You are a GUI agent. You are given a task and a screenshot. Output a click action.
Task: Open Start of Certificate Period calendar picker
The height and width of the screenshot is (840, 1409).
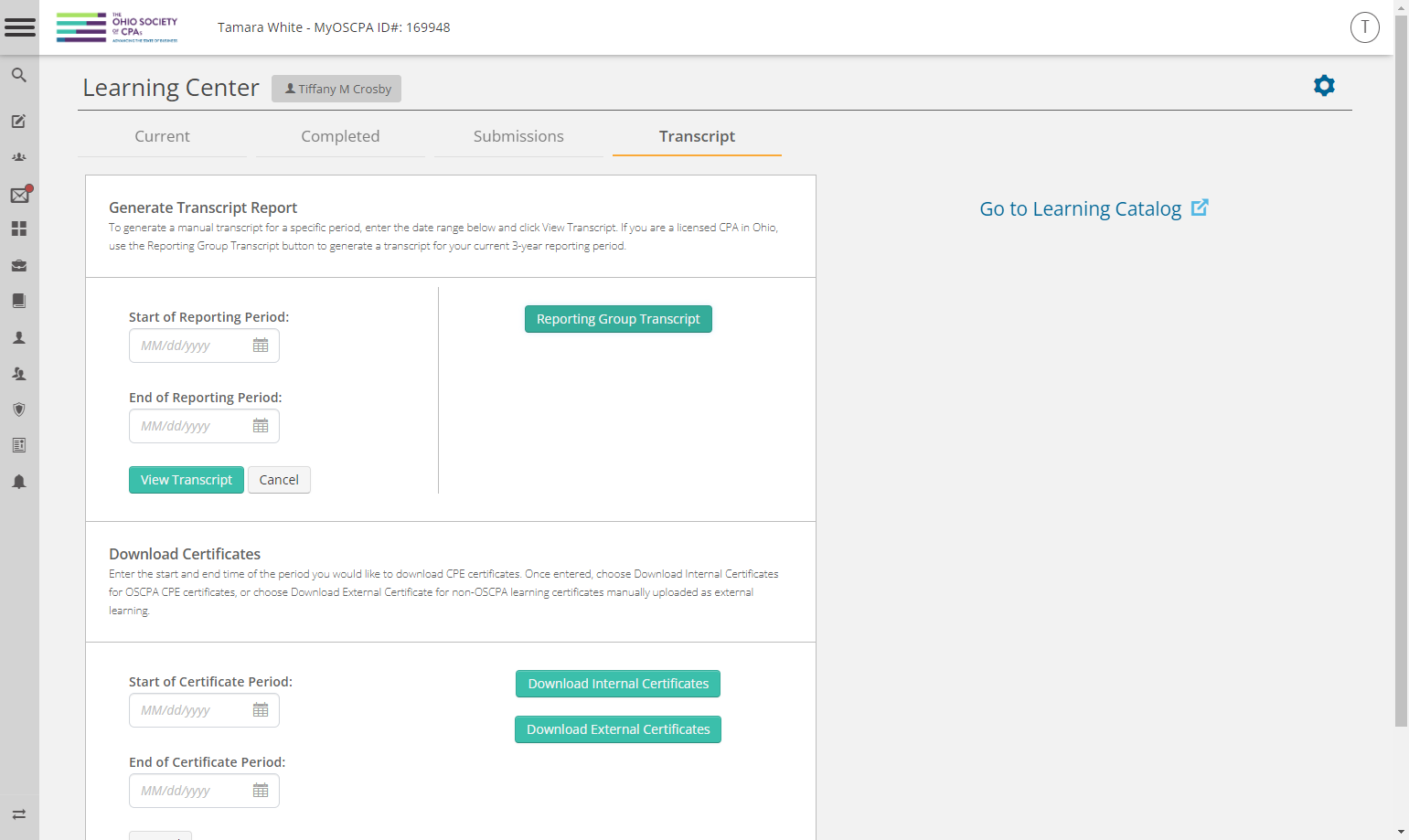(x=261, y=710)
